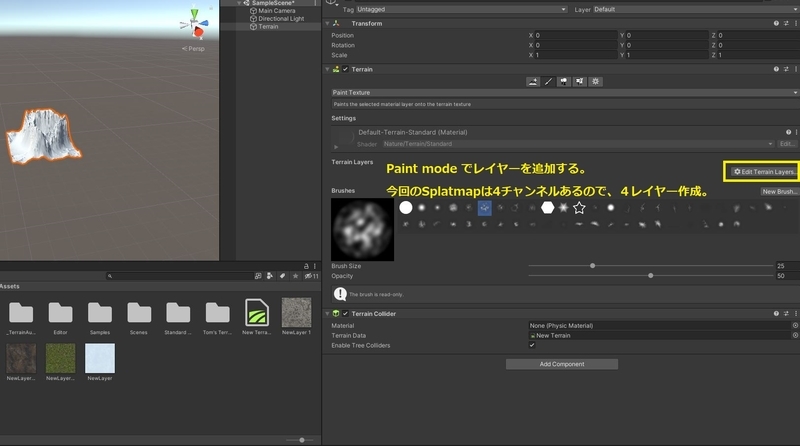Select the NewLayer 1 gravel texture asset
Image resolution: width=800 pixels, height=446 pixels.
[296, 317]
